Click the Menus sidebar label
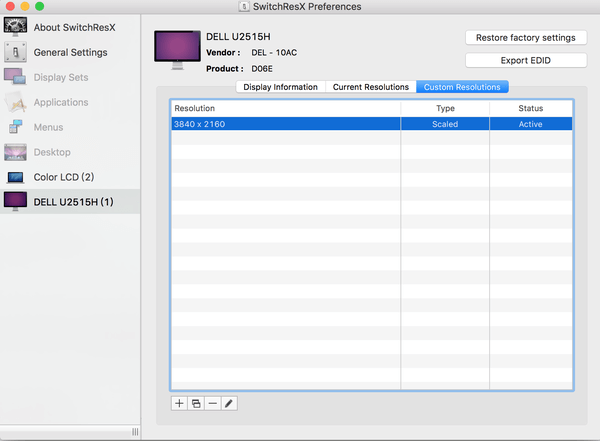This screenshot has height=441, width=600. [48, 127]
